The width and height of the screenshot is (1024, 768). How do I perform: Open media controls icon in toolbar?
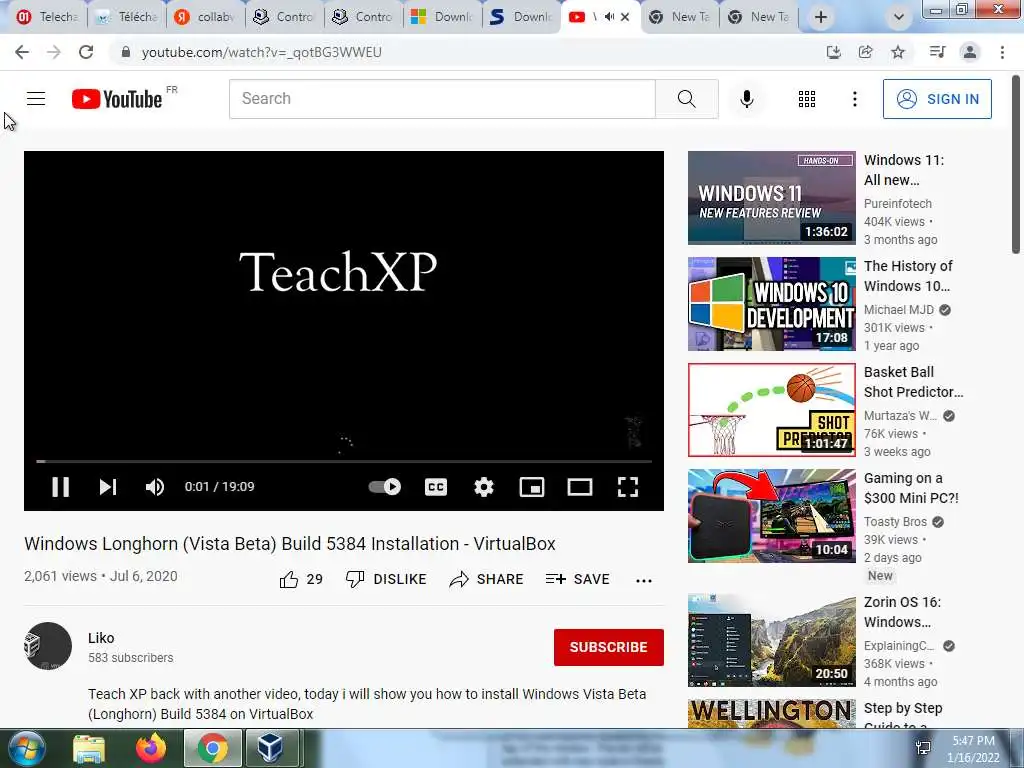tap(937, 52)
